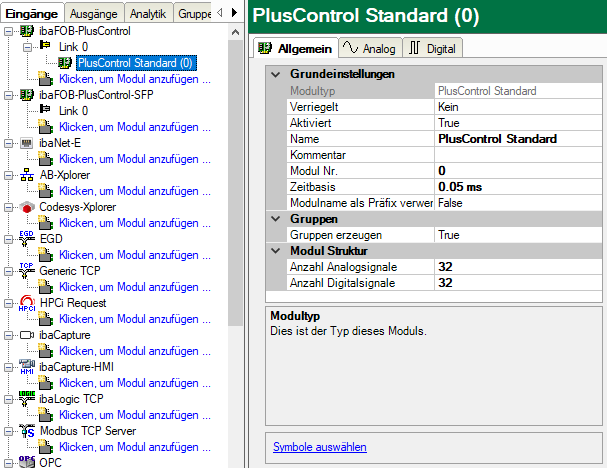Click add-module link under ibaLogic TCP
Image resolution: width=607 pixels, height=468 pixels.
[x=135, y=415]
